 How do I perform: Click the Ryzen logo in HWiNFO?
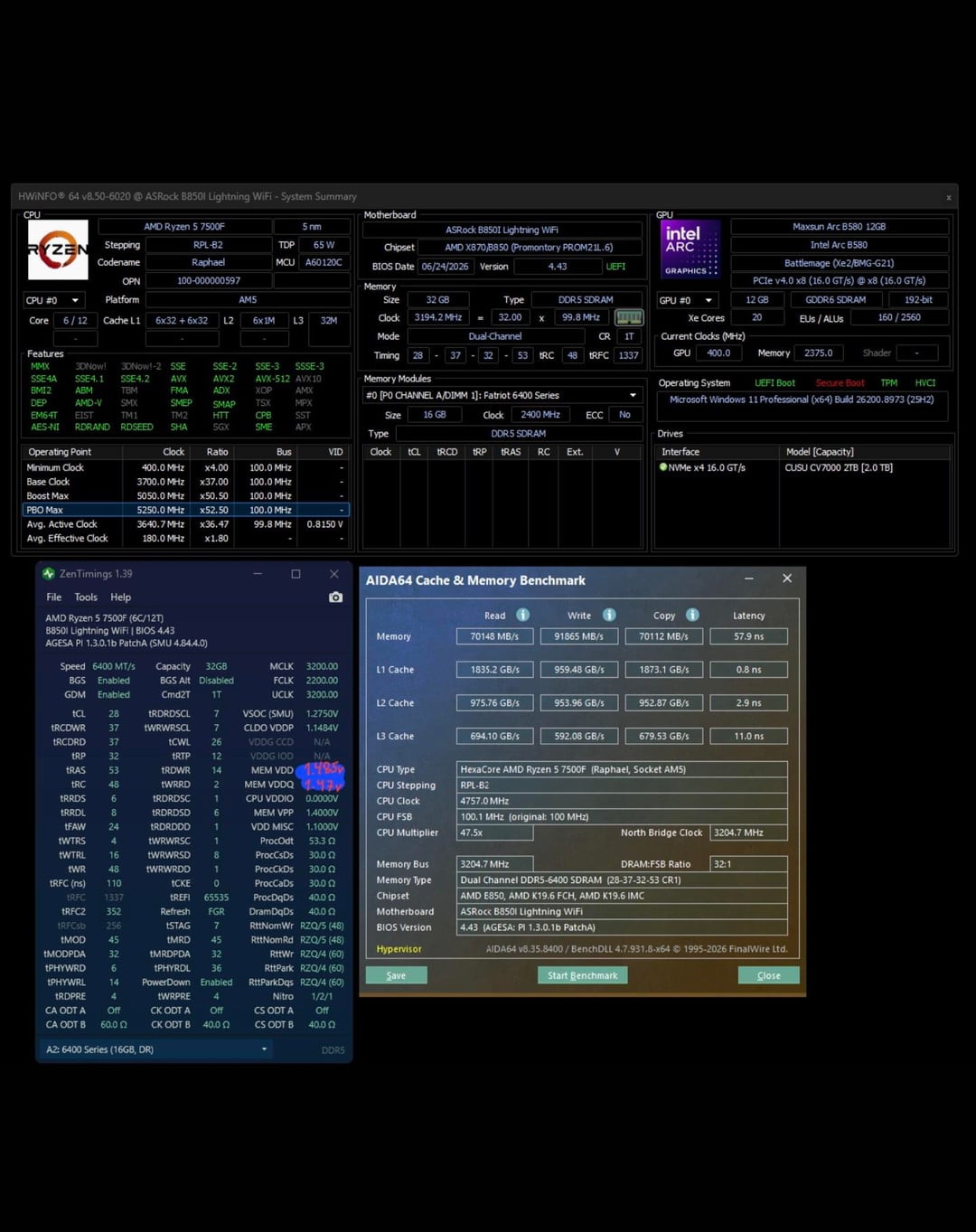tap(58, 249)
